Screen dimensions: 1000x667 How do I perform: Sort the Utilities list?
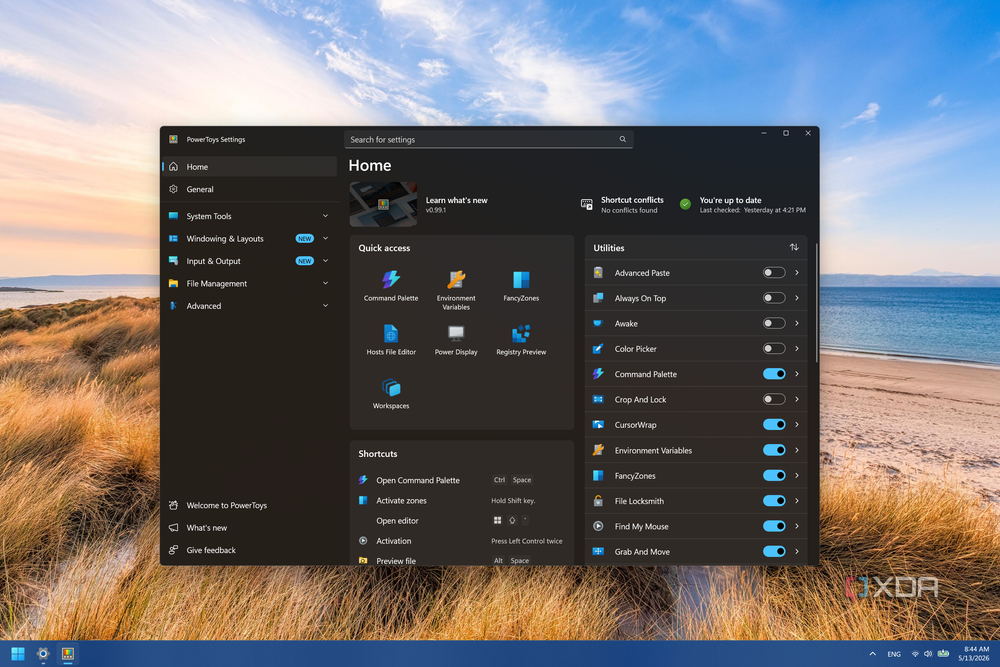pos(794,247)
